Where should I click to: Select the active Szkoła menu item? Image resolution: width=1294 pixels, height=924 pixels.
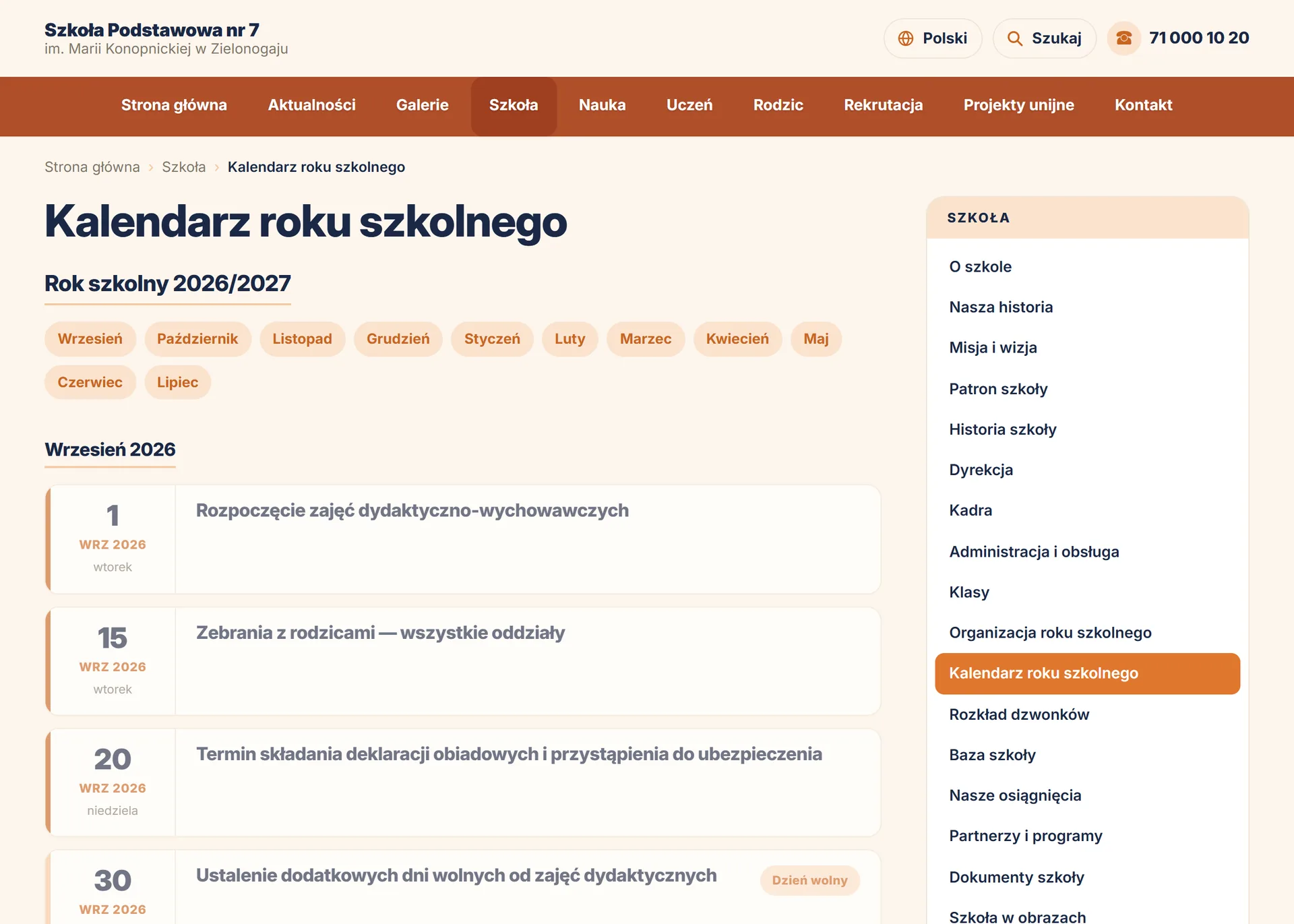click(514, 106)
